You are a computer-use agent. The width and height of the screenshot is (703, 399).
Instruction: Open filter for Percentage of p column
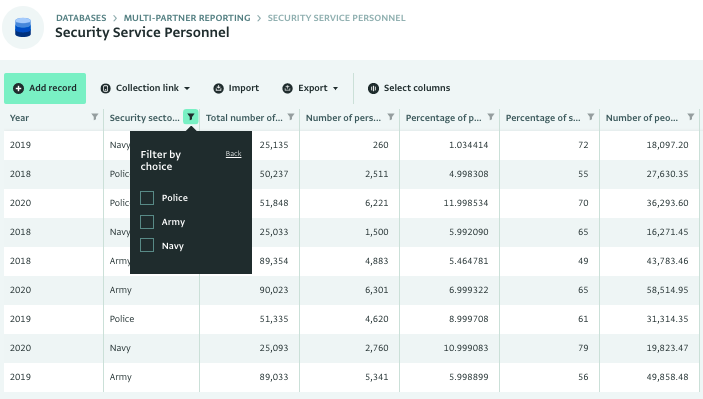(x=491, y=117)
